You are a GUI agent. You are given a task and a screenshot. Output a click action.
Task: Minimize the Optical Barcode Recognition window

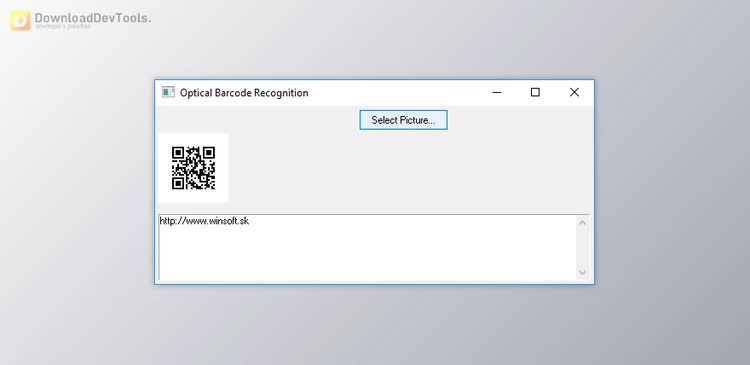(497, 92)
